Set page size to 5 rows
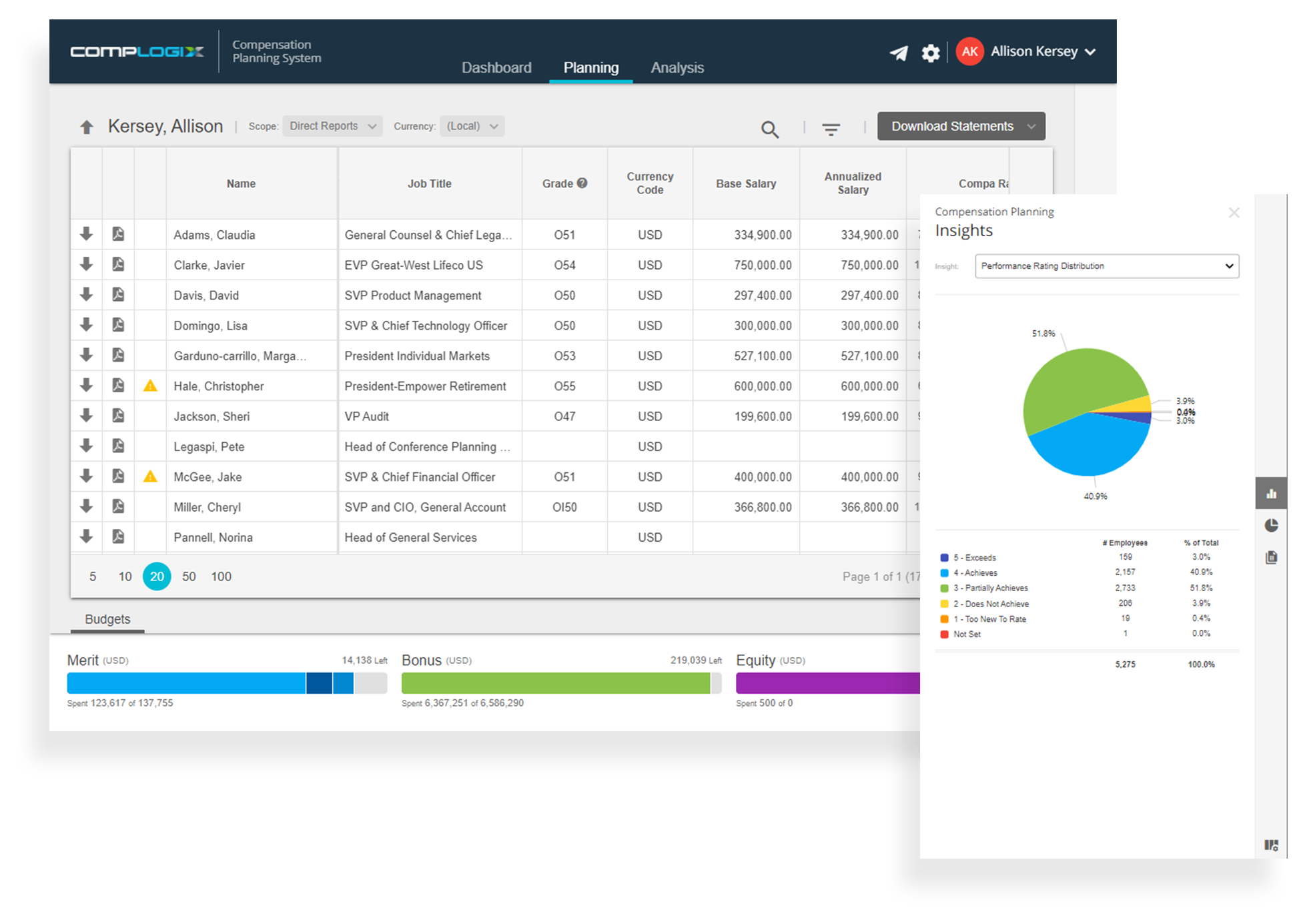The height and width of the screenshot is (924, 1301). click(93, 576)
